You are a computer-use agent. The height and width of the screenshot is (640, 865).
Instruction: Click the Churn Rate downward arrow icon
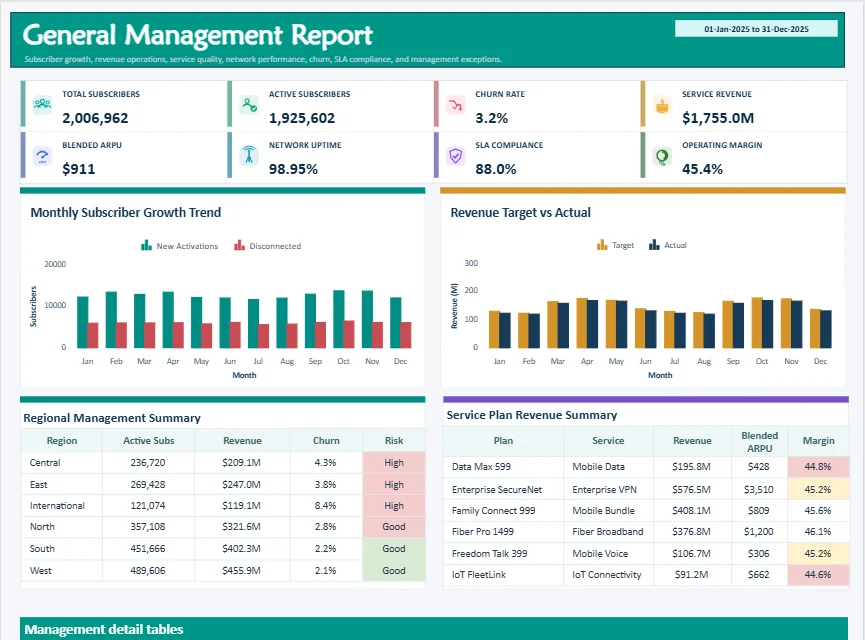[x=456, y=104]
